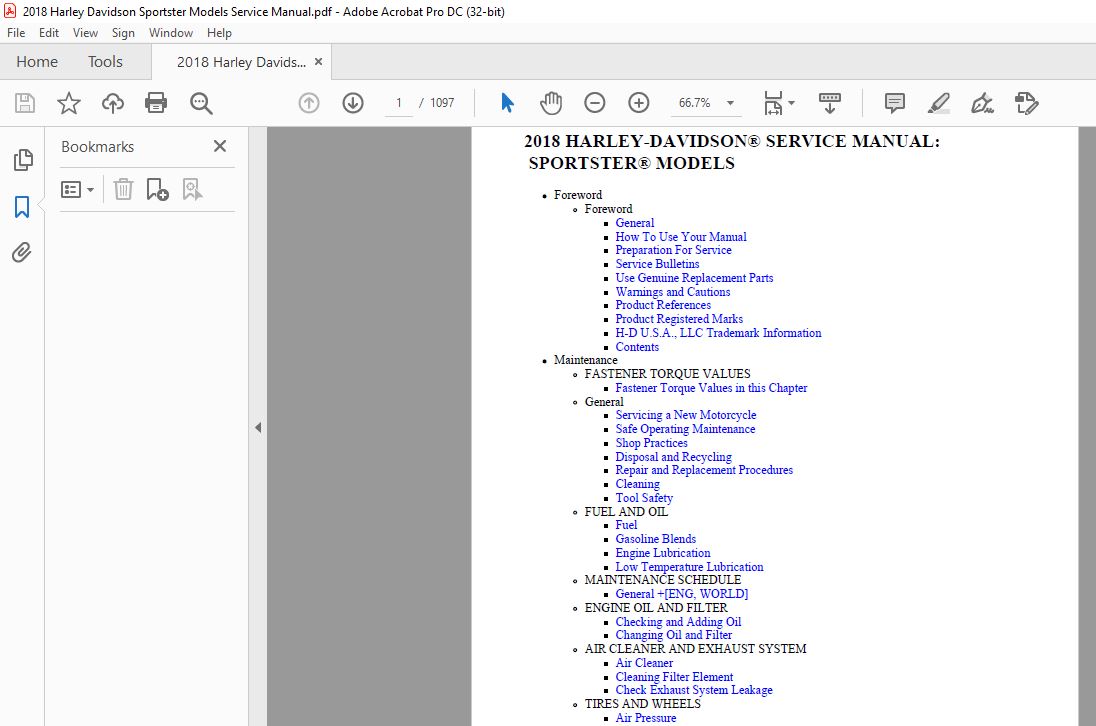Open the Service Bulletins link

657,264
